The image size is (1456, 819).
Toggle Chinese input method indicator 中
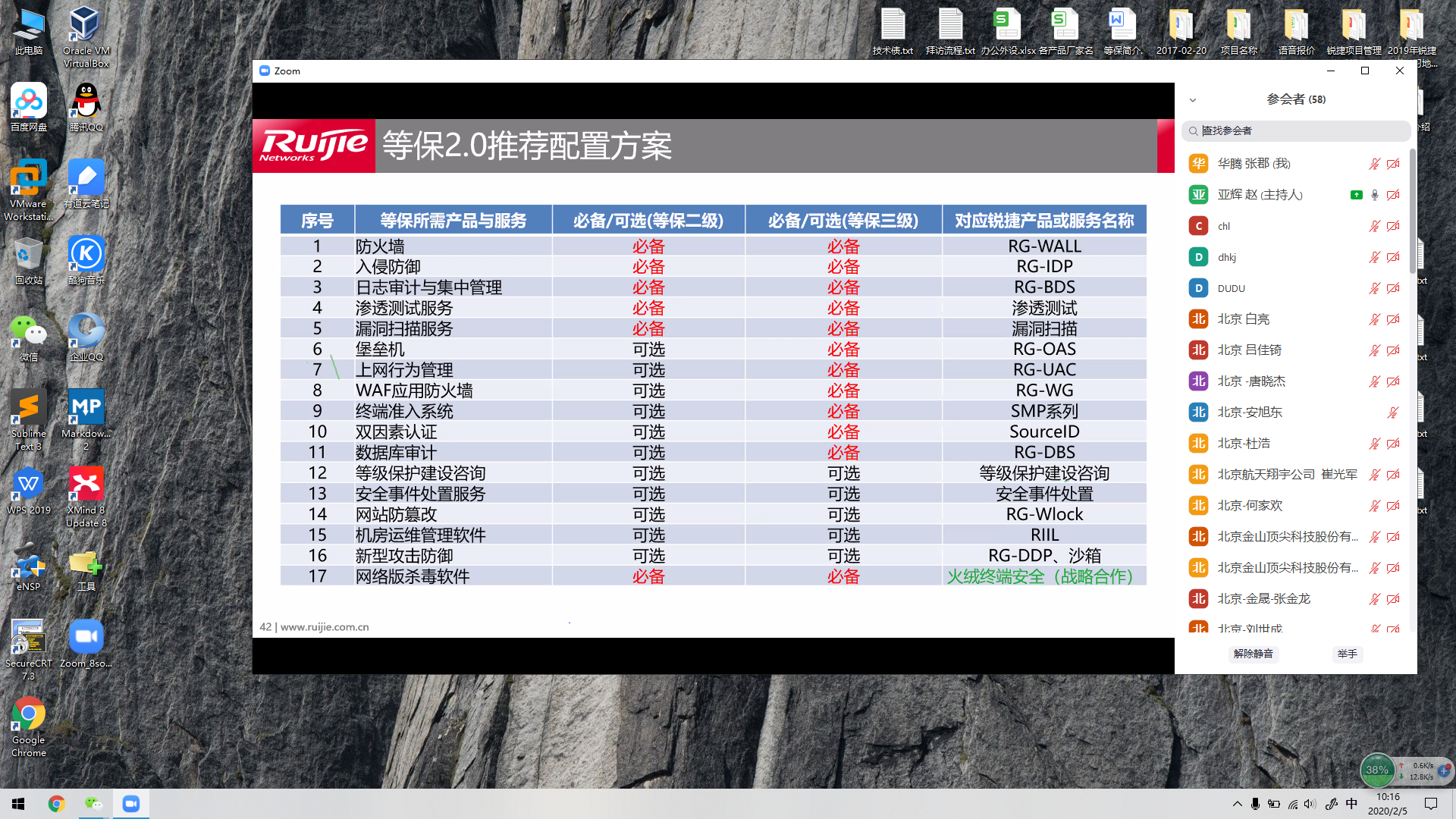(x=1351, y=804)
